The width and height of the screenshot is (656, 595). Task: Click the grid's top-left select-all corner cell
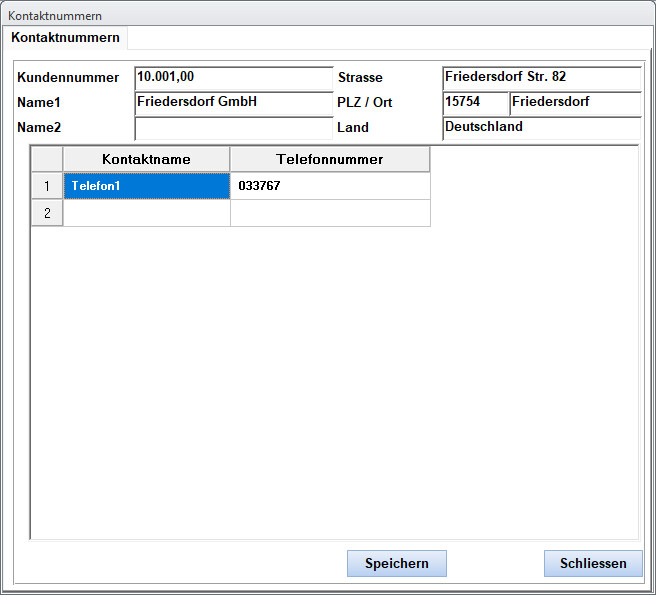pos(47,159)
